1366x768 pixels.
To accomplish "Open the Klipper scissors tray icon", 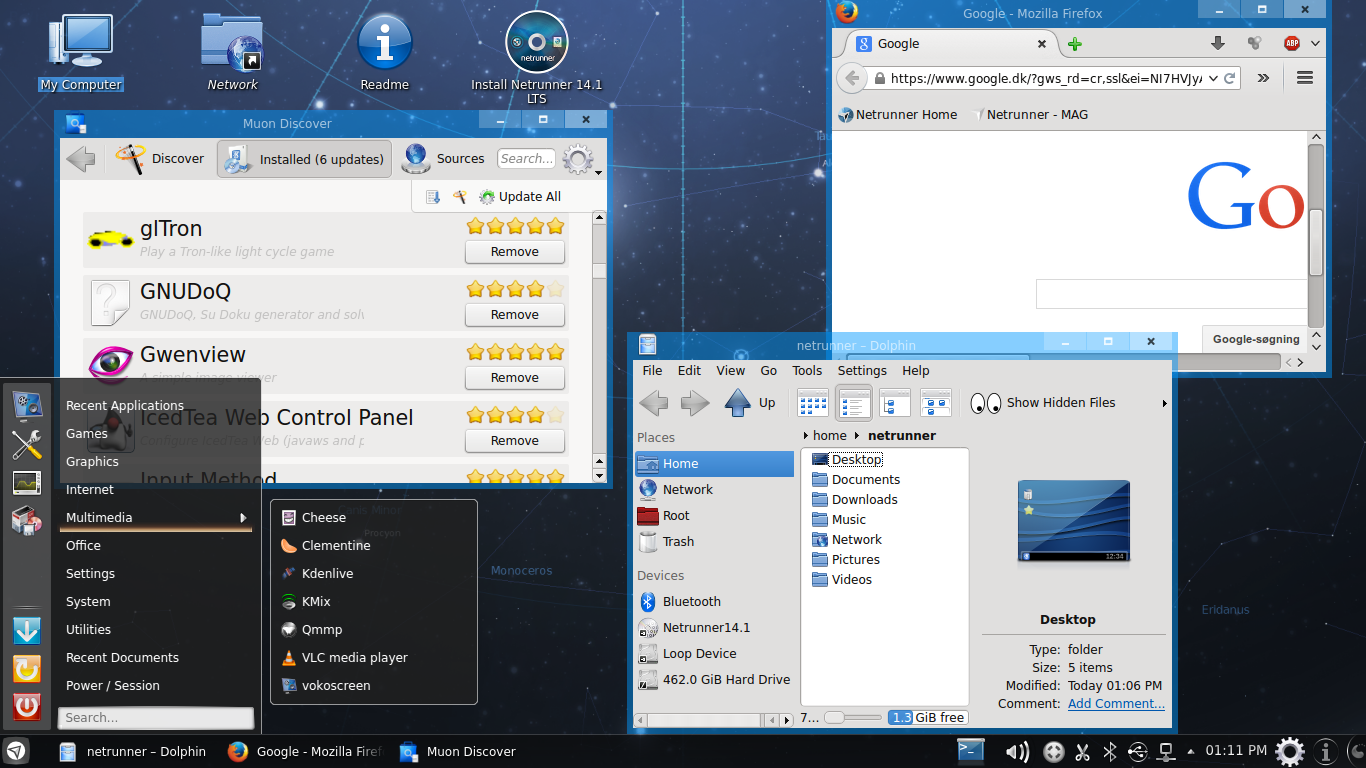I will pos(1082,752).
